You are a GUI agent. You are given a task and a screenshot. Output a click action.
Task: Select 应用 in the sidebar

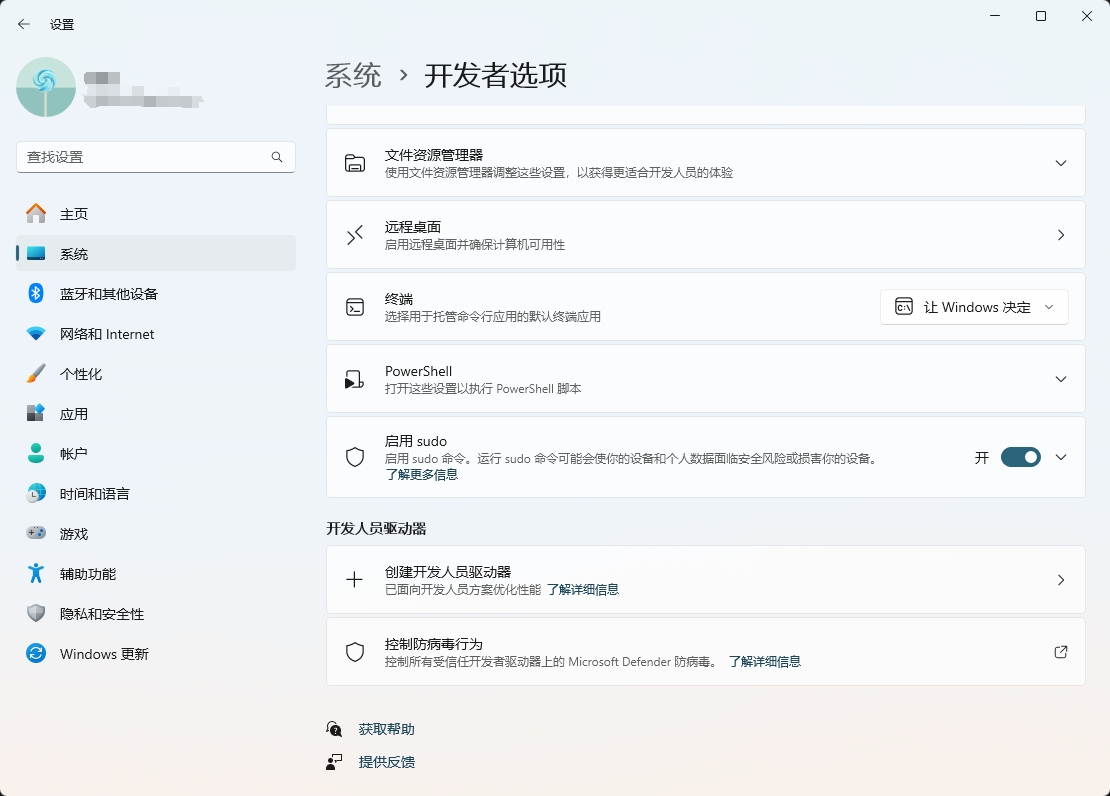156,414
